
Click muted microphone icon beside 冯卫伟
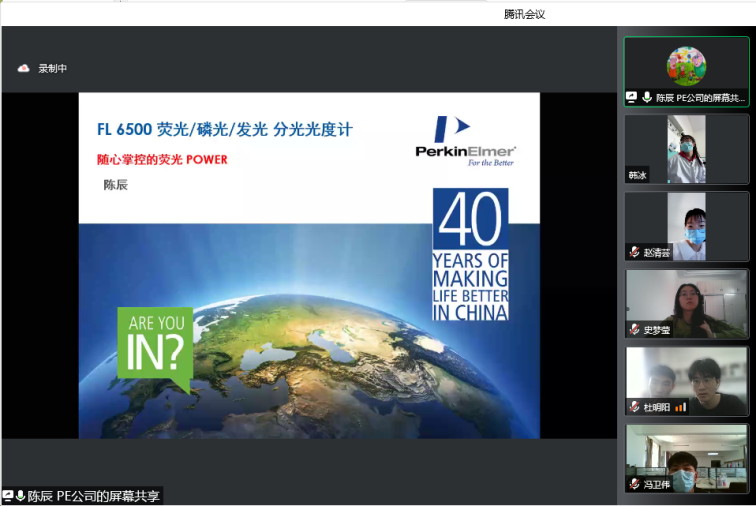[634, 484]
